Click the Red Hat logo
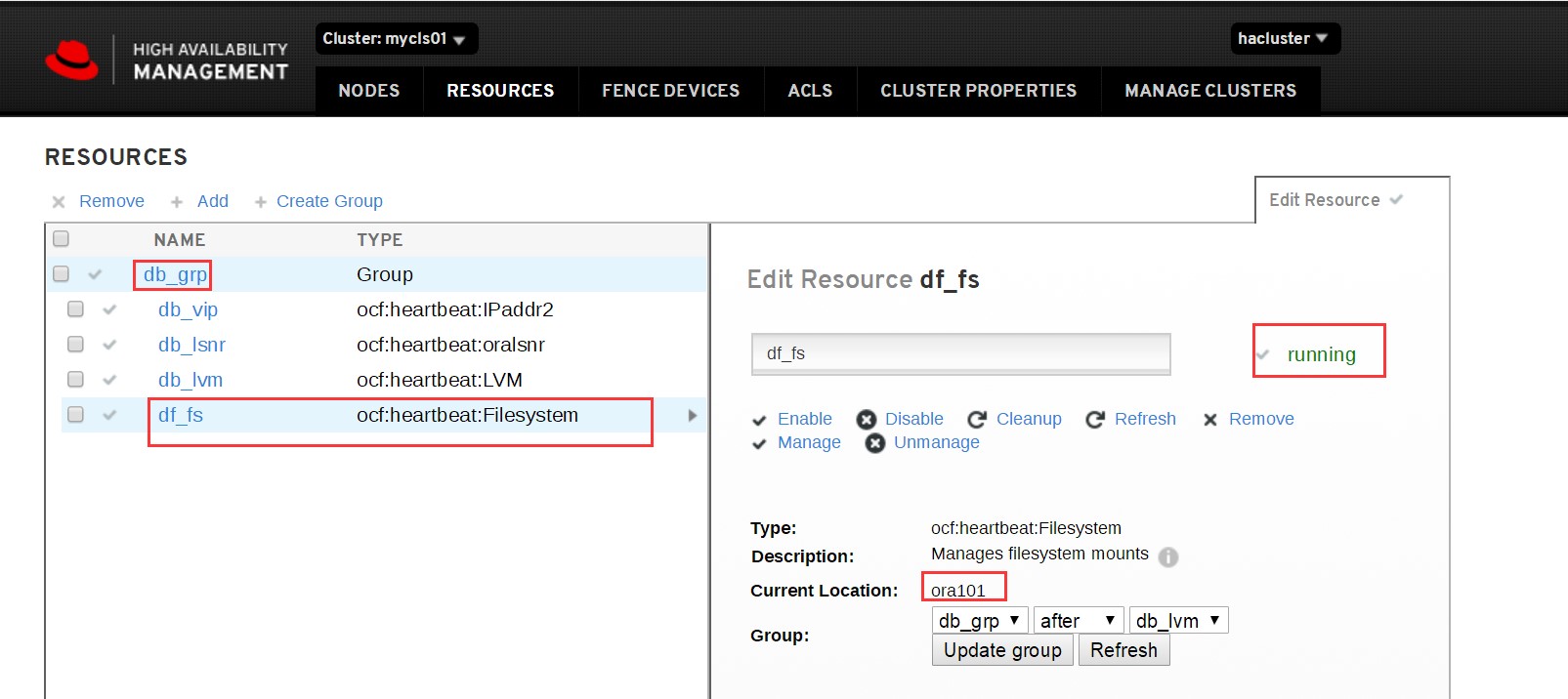 tap(71, 61)
